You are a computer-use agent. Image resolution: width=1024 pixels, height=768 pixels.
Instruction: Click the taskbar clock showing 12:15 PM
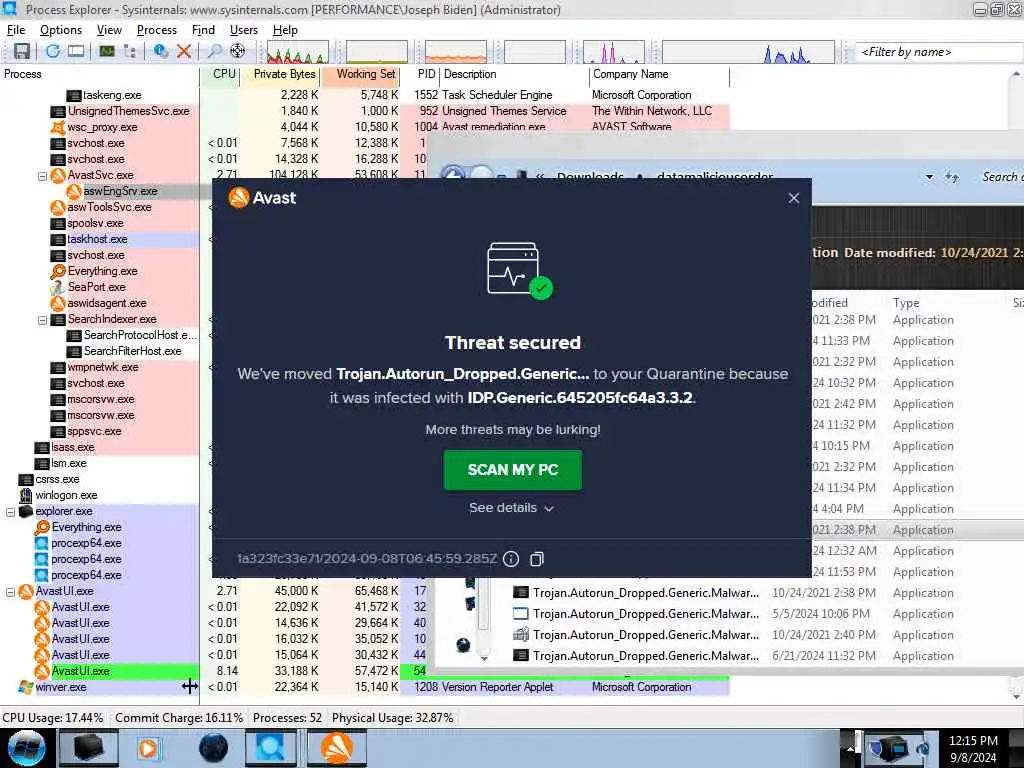click(972, 748)
